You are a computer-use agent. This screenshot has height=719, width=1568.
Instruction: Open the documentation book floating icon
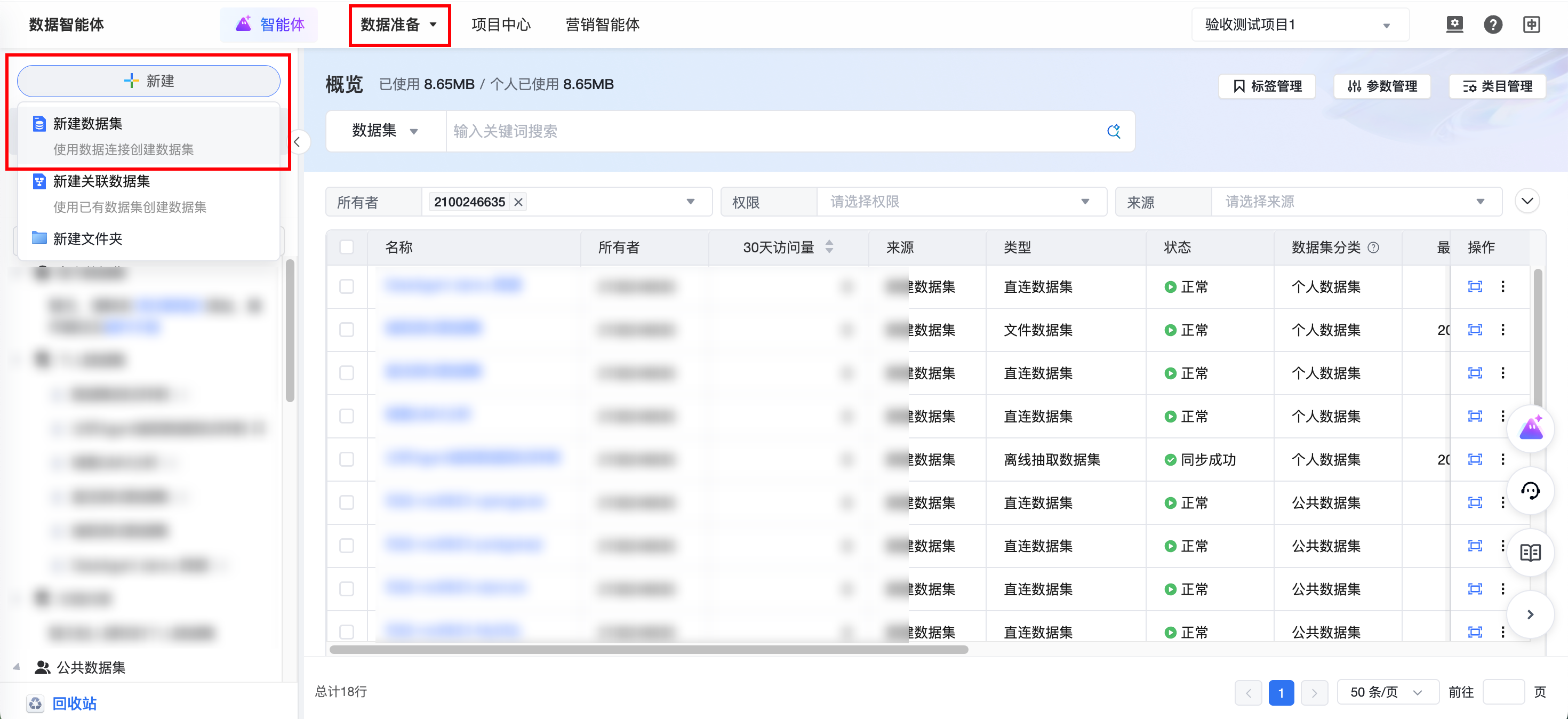pyautogui.click(x=1530, y=553)
